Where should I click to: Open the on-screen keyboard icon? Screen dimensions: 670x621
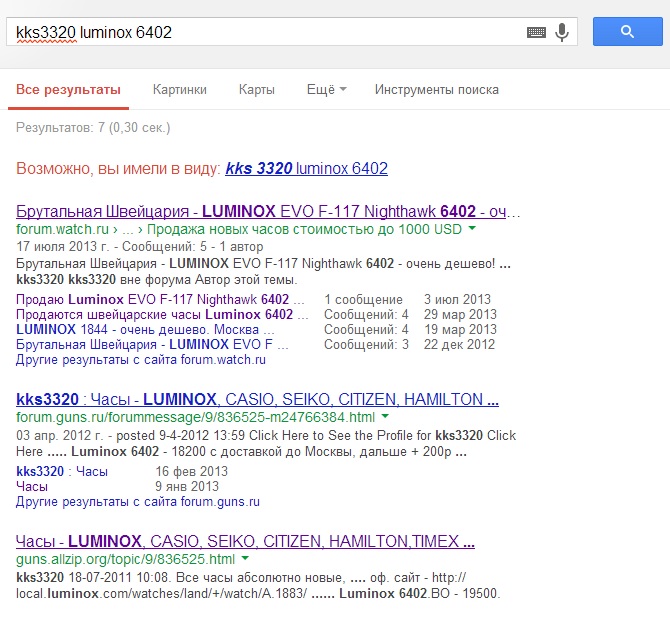[x=537, y=32]
